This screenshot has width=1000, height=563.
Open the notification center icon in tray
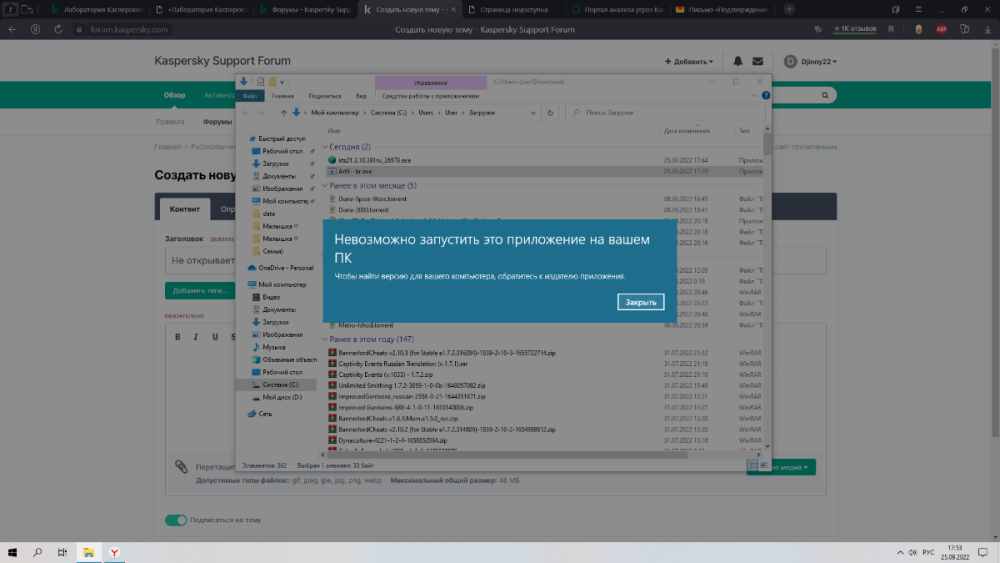click(983, 552)
